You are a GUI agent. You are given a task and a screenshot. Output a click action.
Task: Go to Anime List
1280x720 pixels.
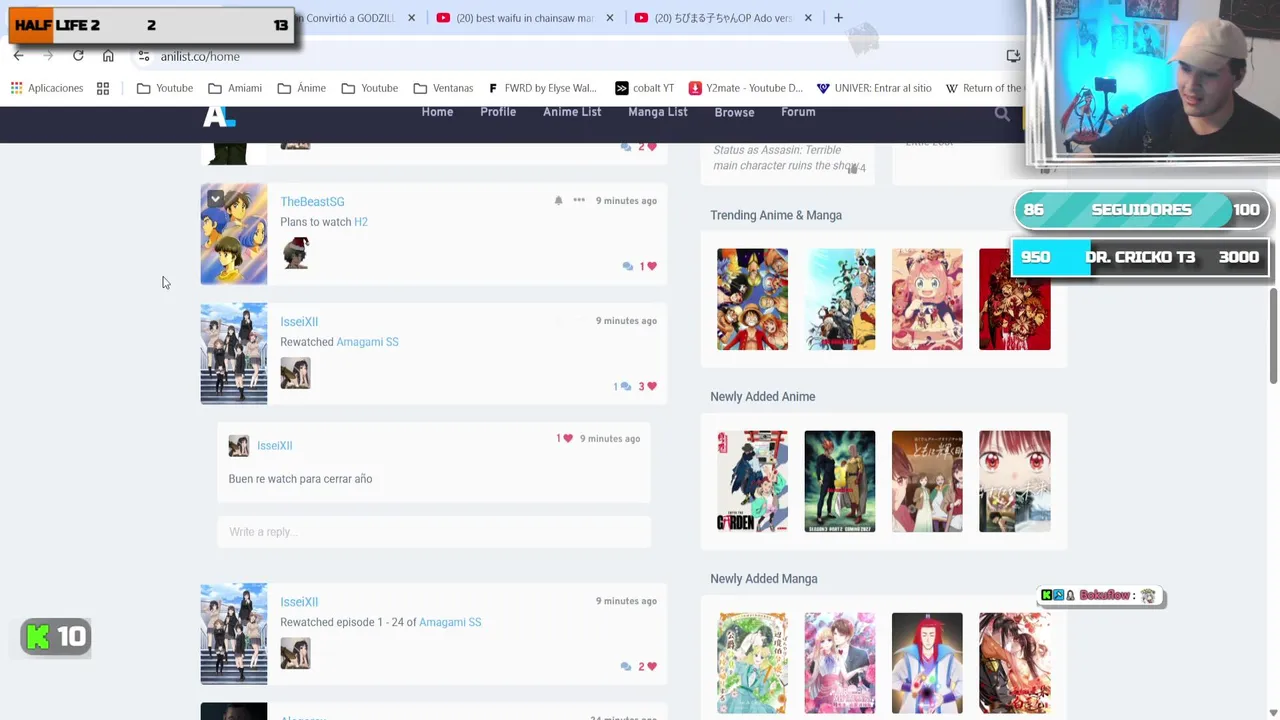(572, 112)
